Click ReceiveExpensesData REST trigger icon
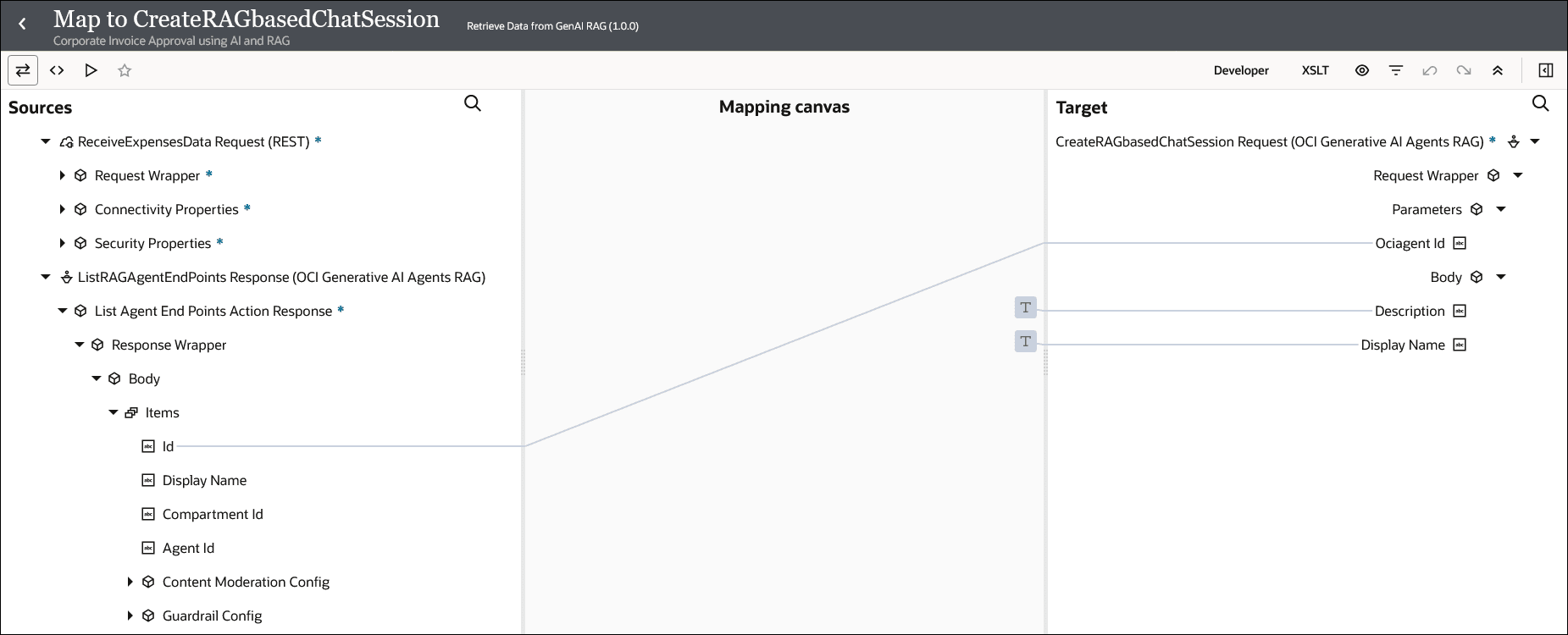The height and width of the screenshot is (635, 1568). coord(66,141)
